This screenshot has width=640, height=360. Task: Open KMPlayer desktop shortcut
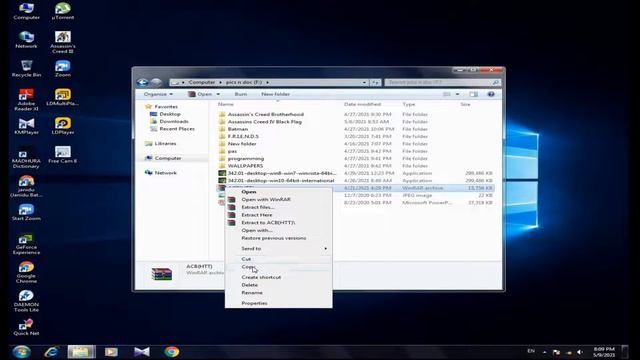(27, 126)
